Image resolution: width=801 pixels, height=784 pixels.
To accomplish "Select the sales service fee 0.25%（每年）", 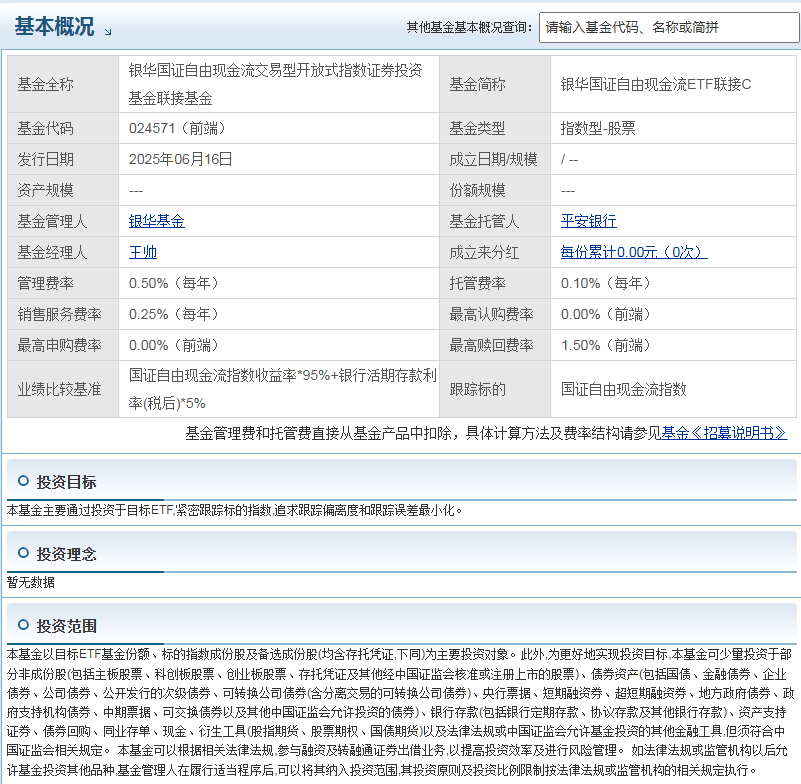I will (x=174, y=315).
